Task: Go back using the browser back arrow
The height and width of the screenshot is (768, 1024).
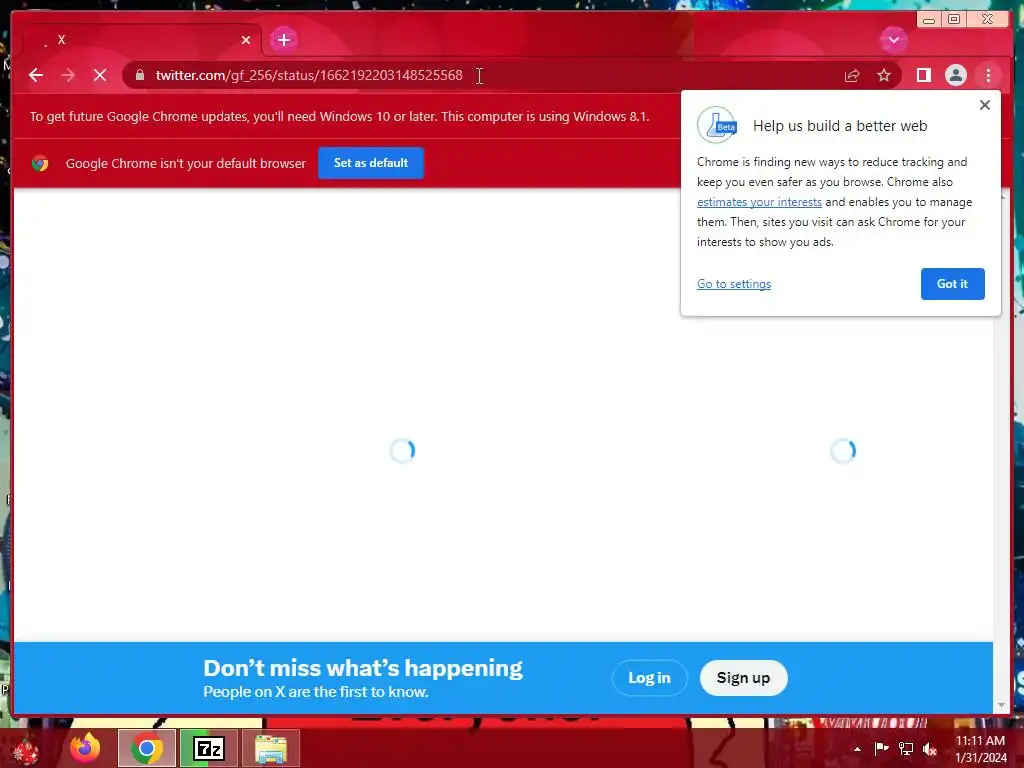Action: point(36,76)
